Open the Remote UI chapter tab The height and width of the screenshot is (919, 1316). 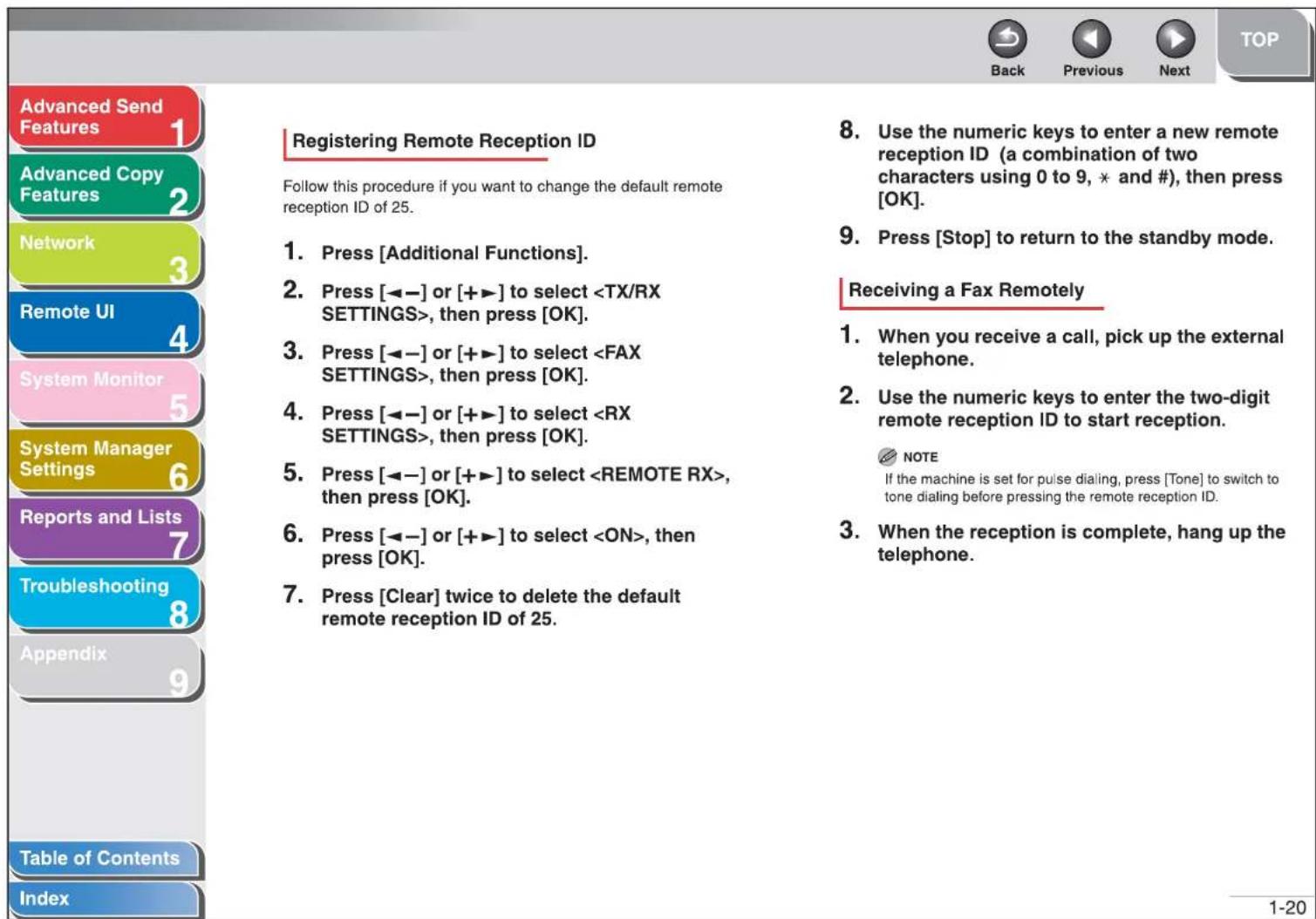click(105, 323)
